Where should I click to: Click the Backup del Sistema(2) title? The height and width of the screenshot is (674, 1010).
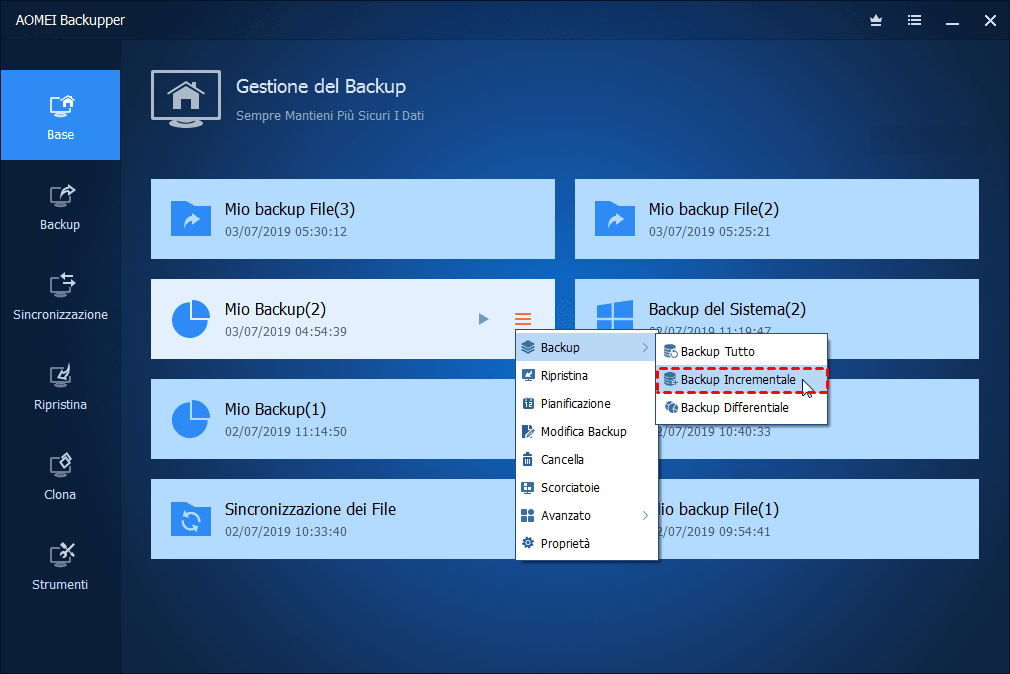(x=727, y=309)
